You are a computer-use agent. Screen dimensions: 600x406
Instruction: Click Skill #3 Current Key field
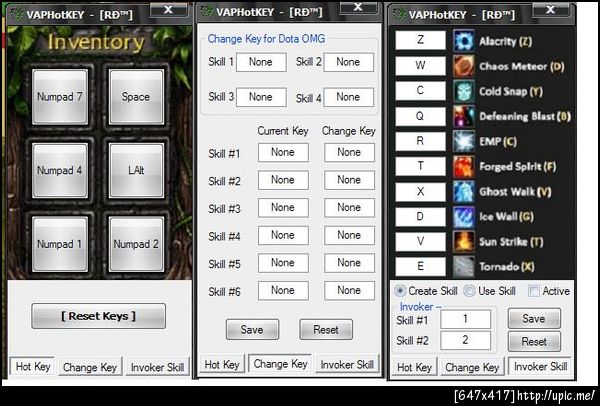(283, 208)
